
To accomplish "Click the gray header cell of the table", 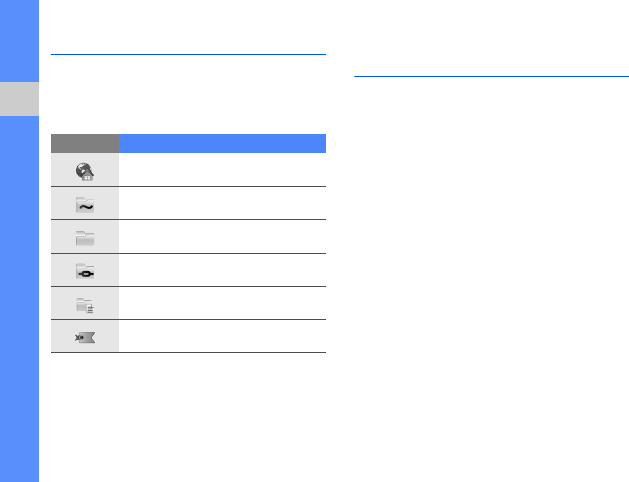I will click(85, 144).
